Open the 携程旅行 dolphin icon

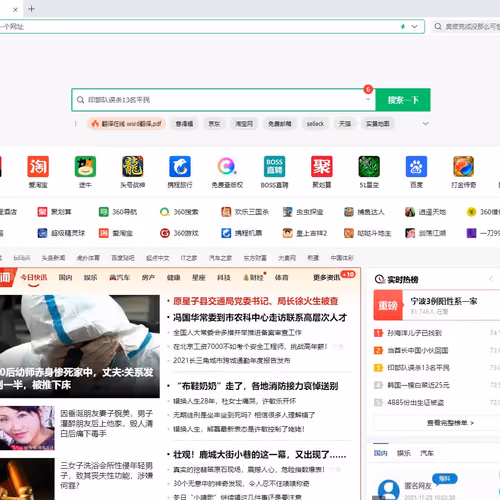pyautogui.click(x=180, y=166)
